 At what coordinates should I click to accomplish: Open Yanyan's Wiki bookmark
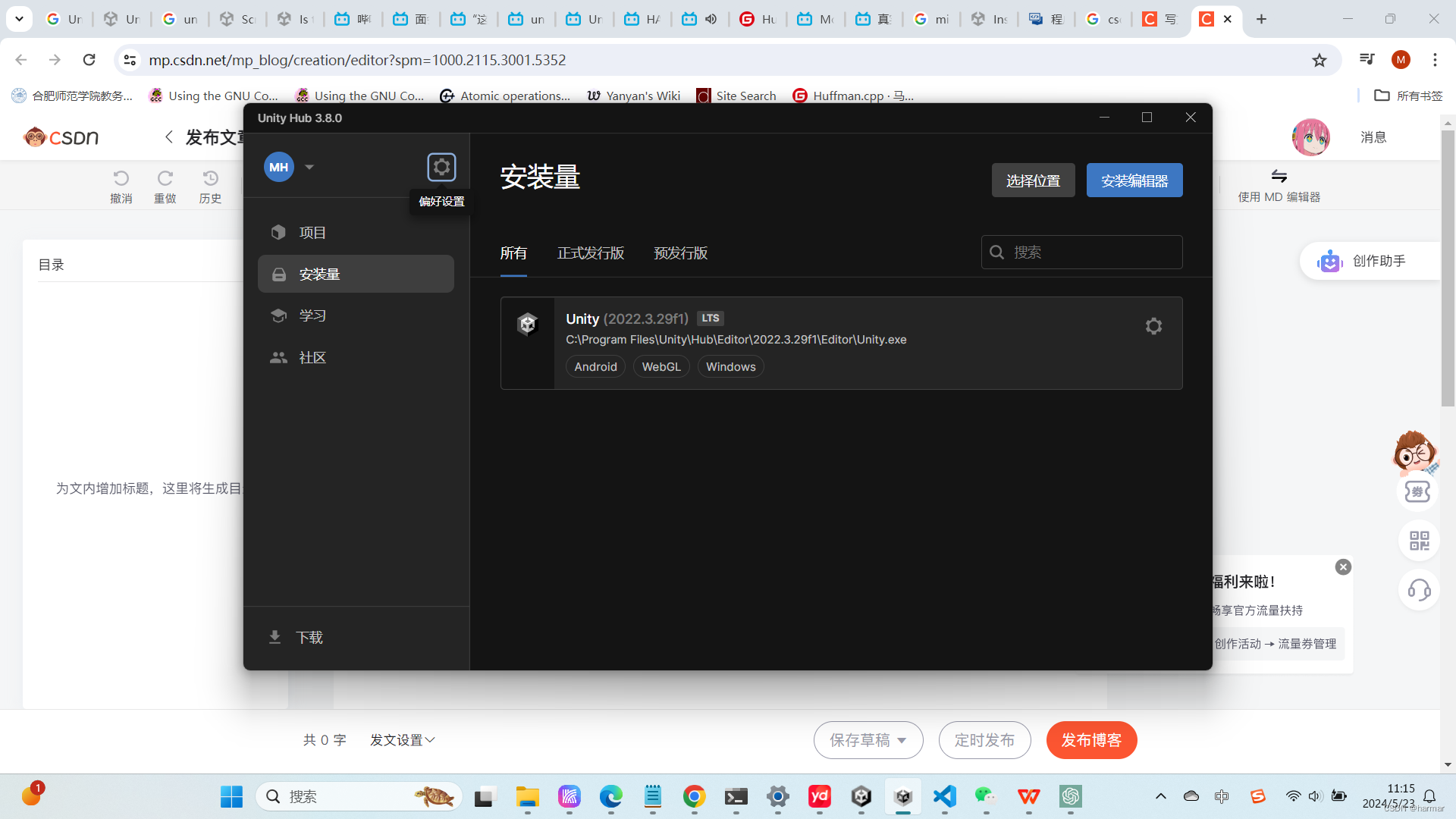click(633, 96)
